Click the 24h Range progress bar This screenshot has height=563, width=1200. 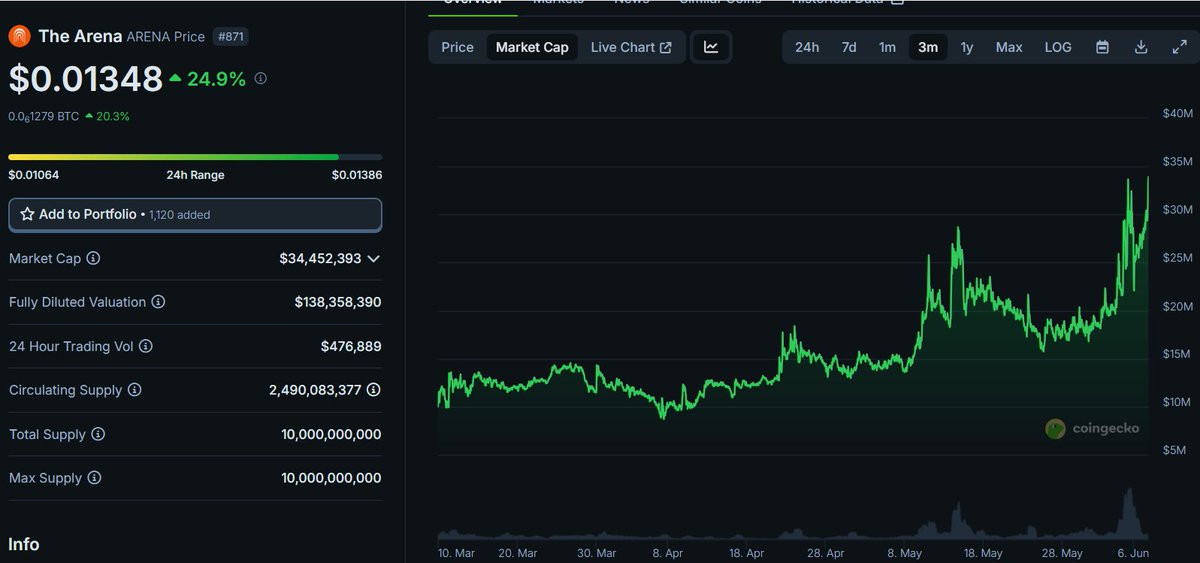[195, 157]
